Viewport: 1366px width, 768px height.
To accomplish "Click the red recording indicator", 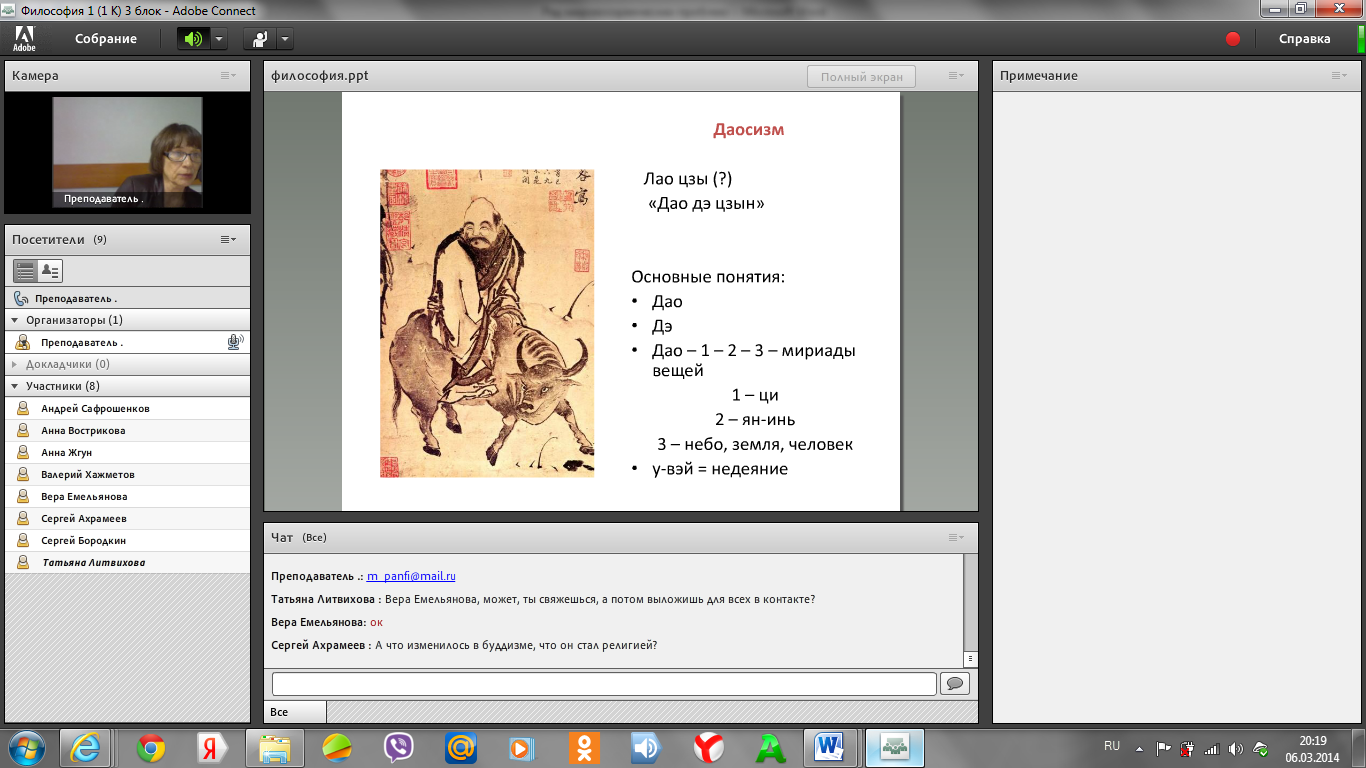I will pos(1233,39).
